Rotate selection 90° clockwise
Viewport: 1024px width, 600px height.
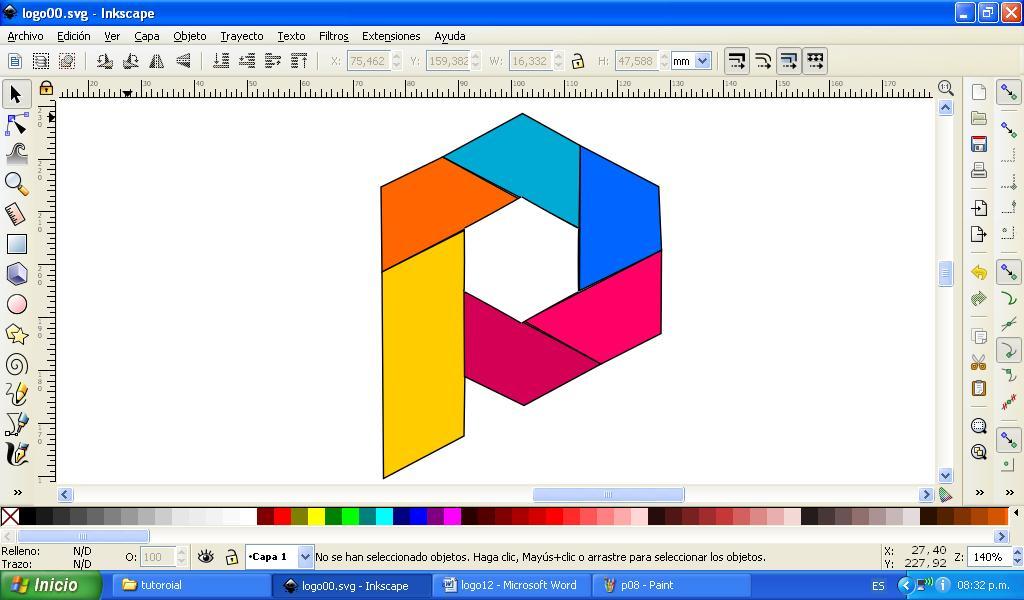131,61
